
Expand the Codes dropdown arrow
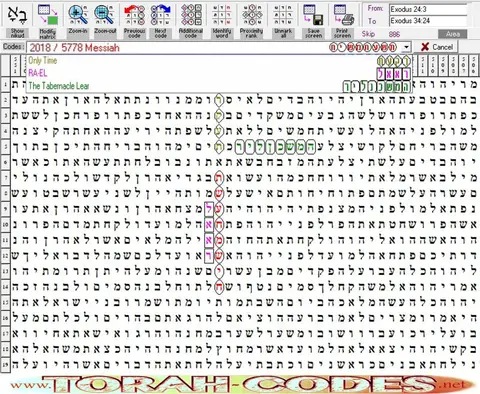click(x=406, y=47)
